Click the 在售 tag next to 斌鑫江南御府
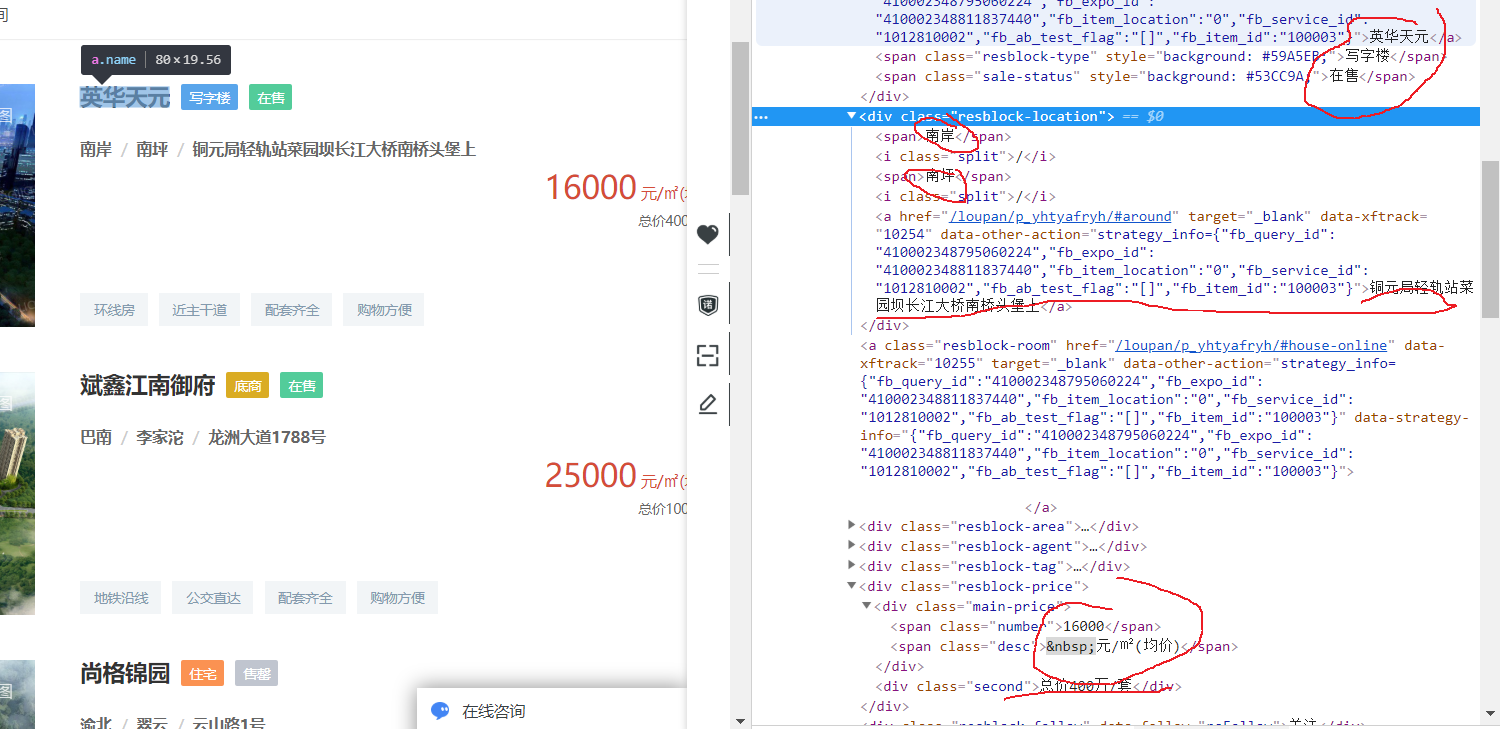 pyautogui.click(x=302, y=386)
